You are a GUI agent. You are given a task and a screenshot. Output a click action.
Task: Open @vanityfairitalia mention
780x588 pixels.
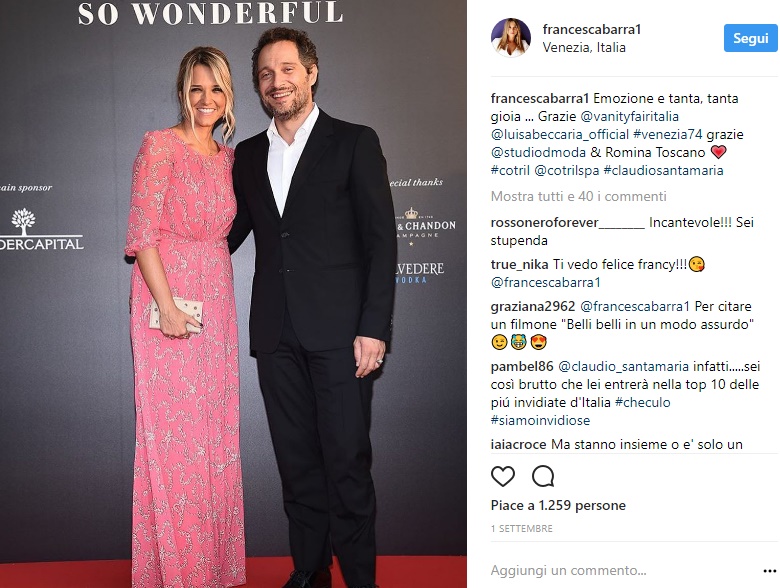click(629, 116)
